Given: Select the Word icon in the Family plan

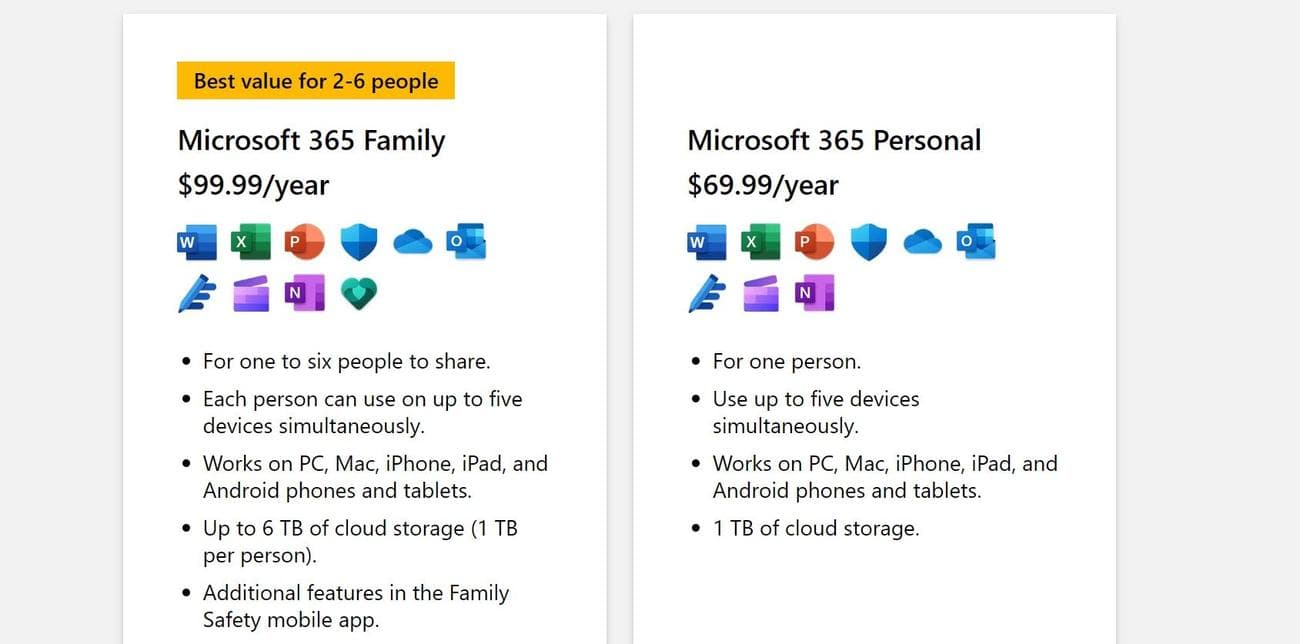Looking at the screenshot, I should [x=197, y=241].
